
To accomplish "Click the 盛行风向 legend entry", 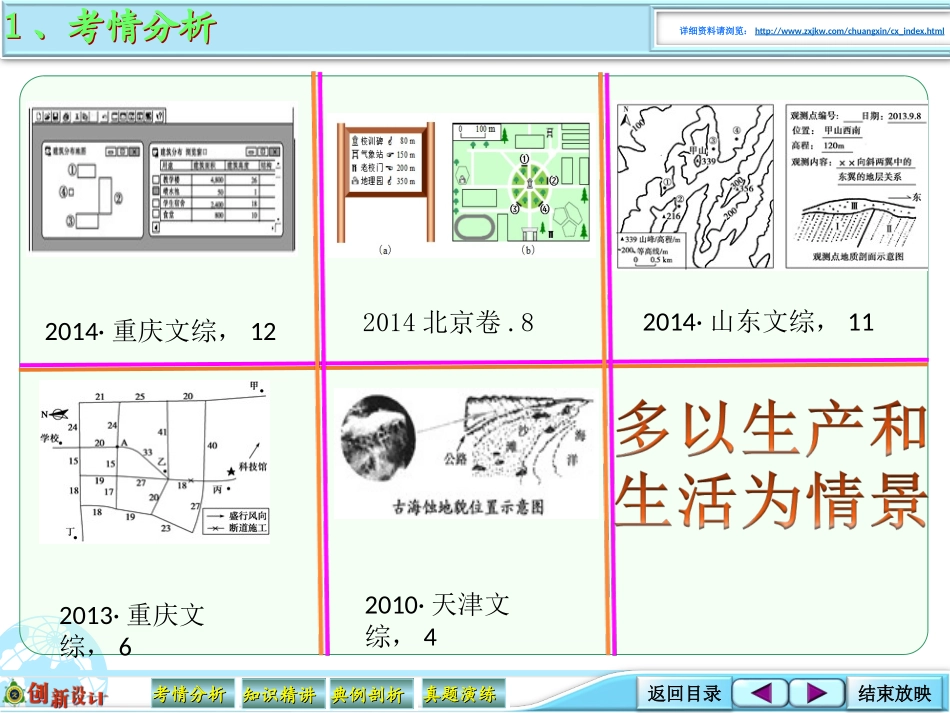I will (x=237, y=516).
